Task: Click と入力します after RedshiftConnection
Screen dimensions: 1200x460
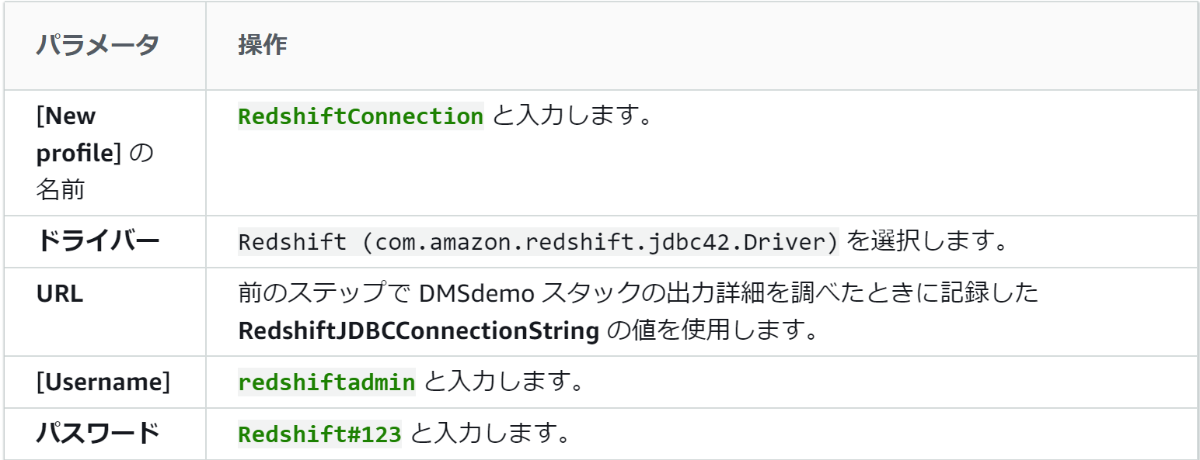Action: [573, 116]
